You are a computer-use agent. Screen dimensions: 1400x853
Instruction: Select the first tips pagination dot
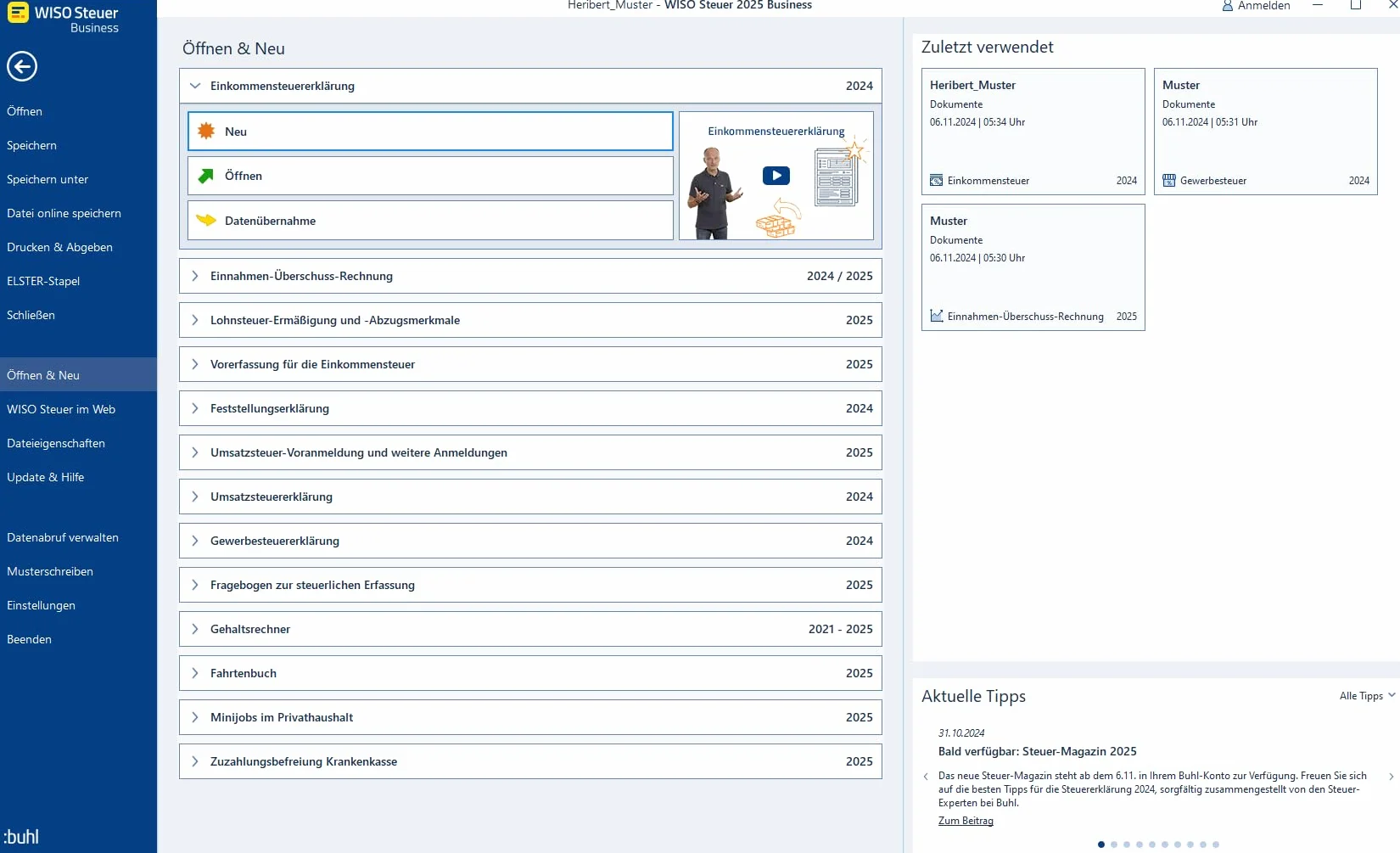point(1101,845)
